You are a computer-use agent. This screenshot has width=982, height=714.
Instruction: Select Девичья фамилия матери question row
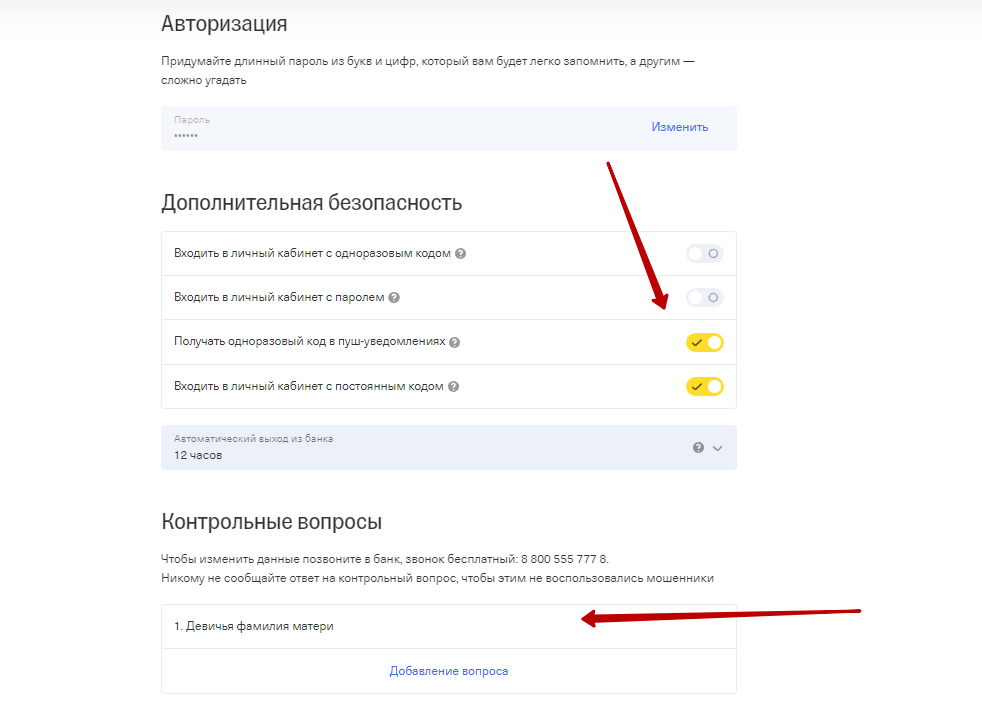click(254, 626)
